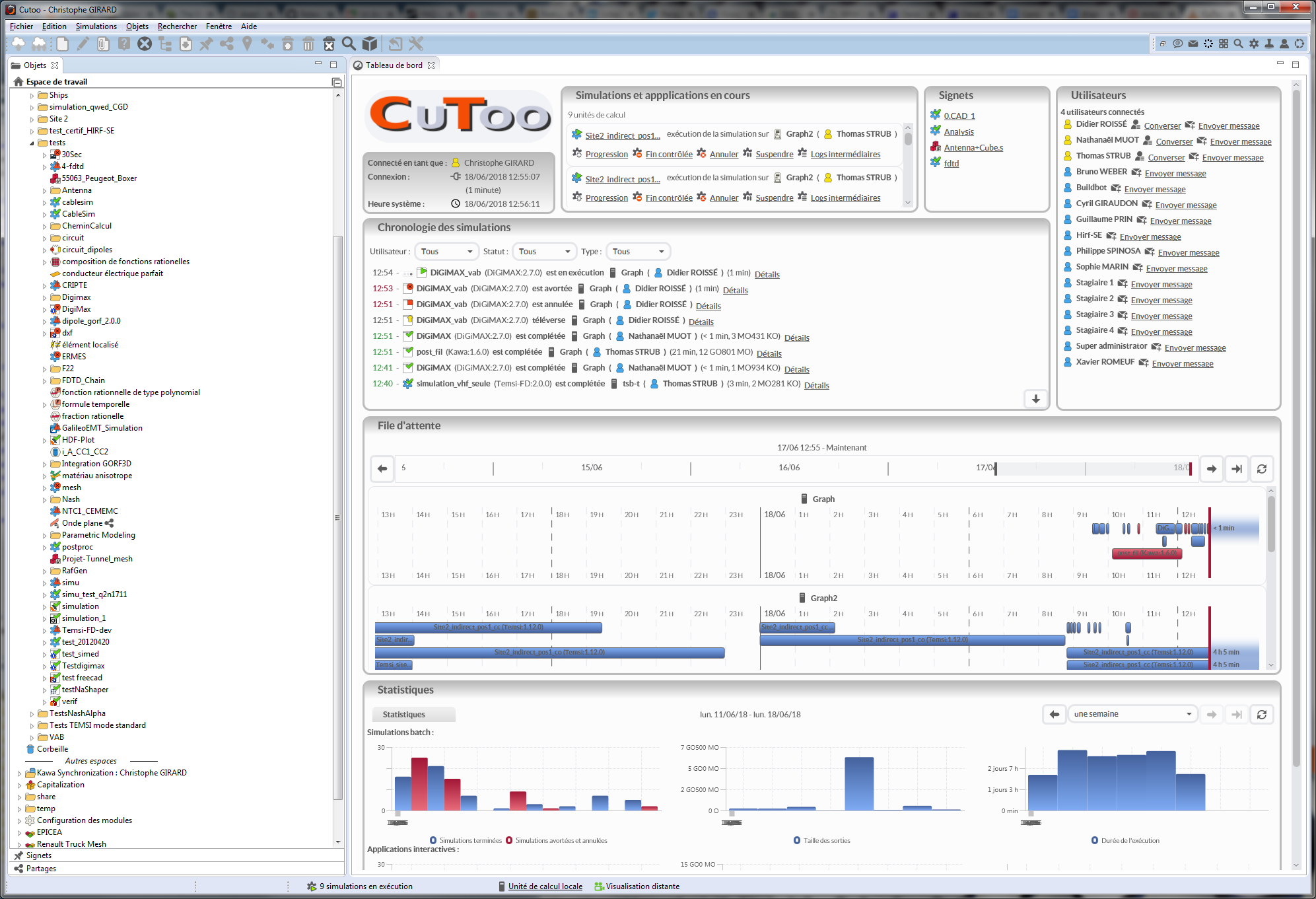Click the new document toolbar icon

[62, 44]
